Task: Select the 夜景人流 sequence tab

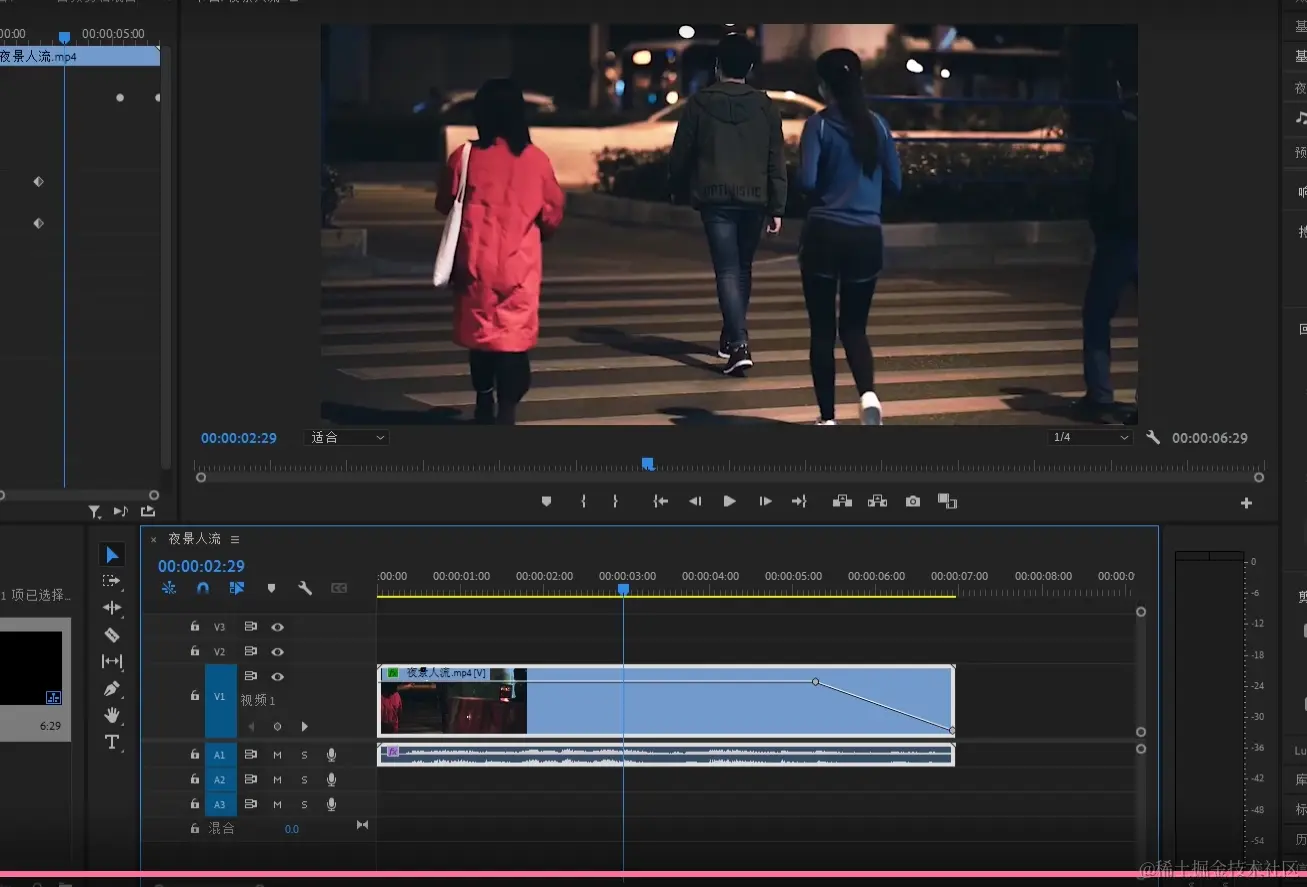Action: (194, 539)
